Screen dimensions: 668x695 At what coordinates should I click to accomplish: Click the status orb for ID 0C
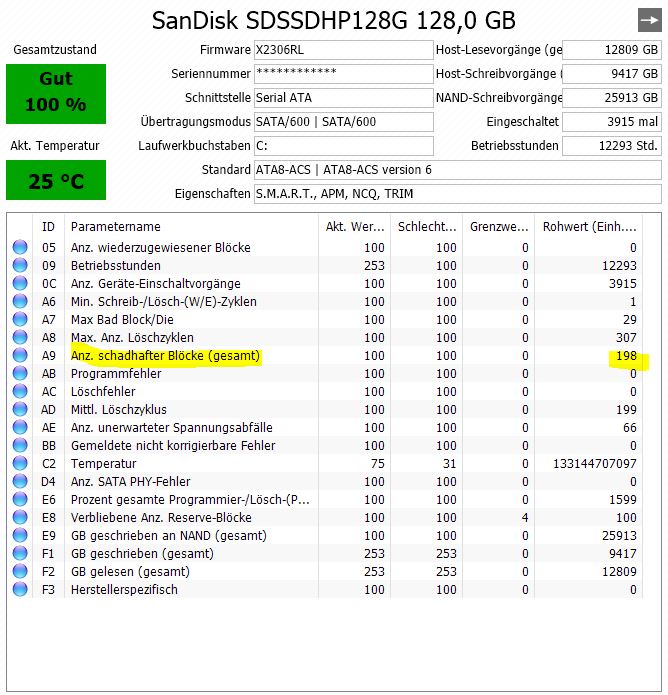pos(20,283)
